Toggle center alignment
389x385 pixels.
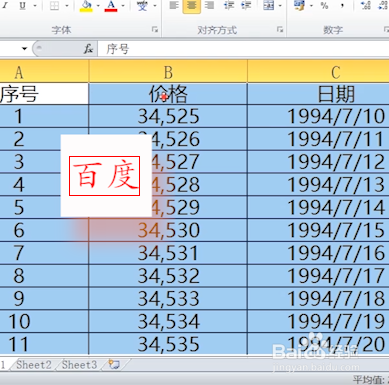pos(192,6)
